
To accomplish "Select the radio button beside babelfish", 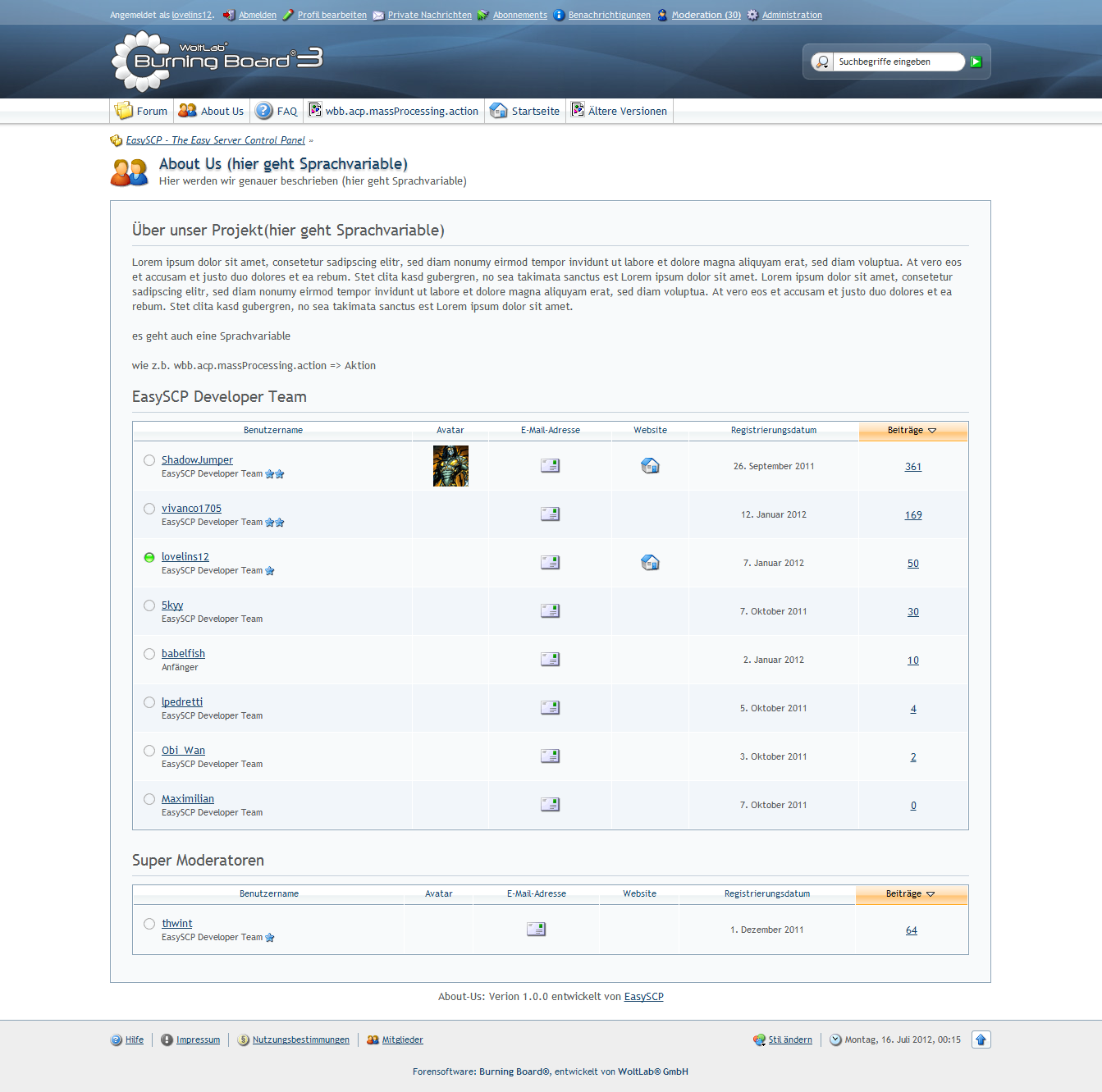I will 149,654.
